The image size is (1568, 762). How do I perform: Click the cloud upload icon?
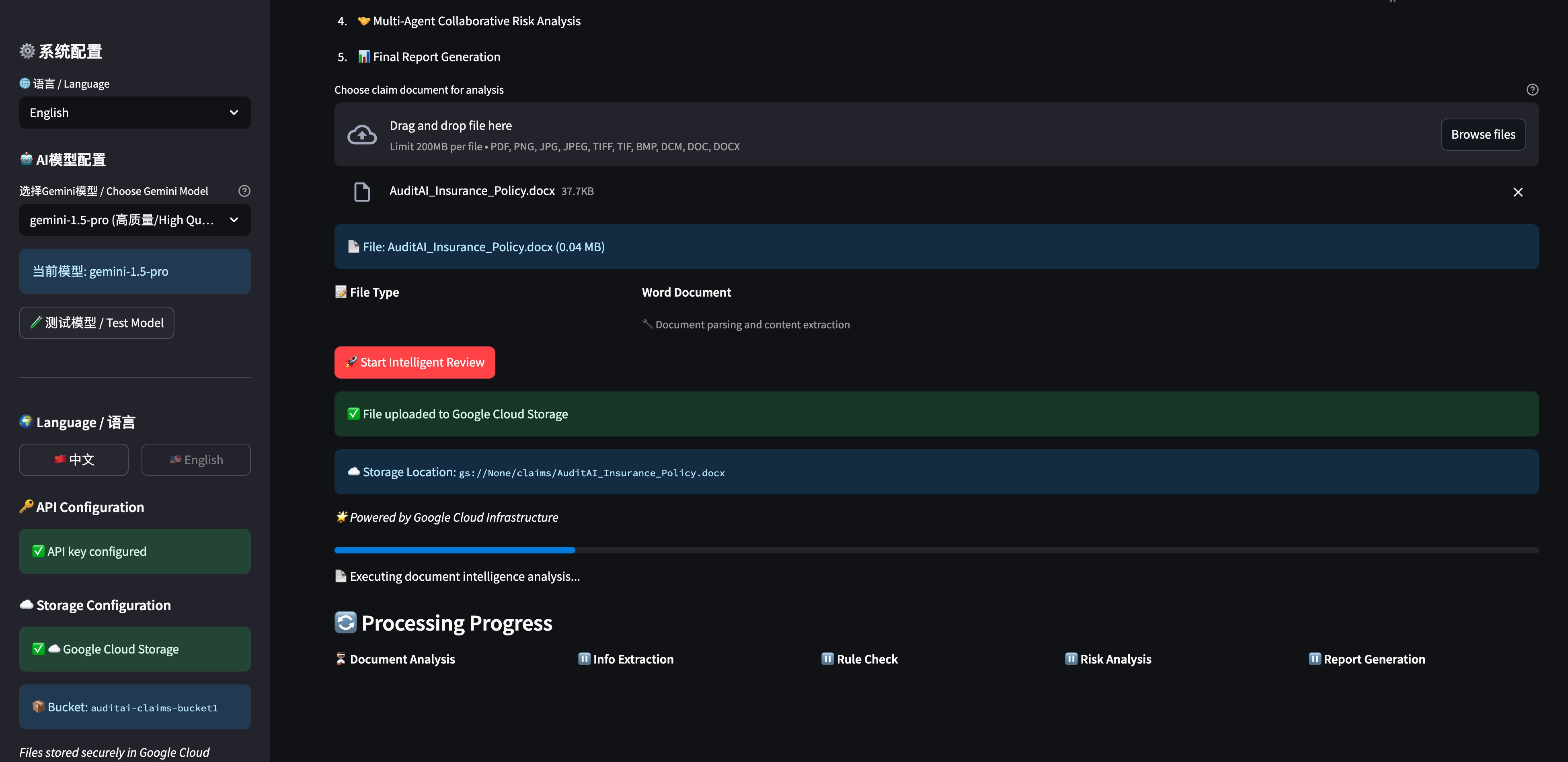point(361,135)
